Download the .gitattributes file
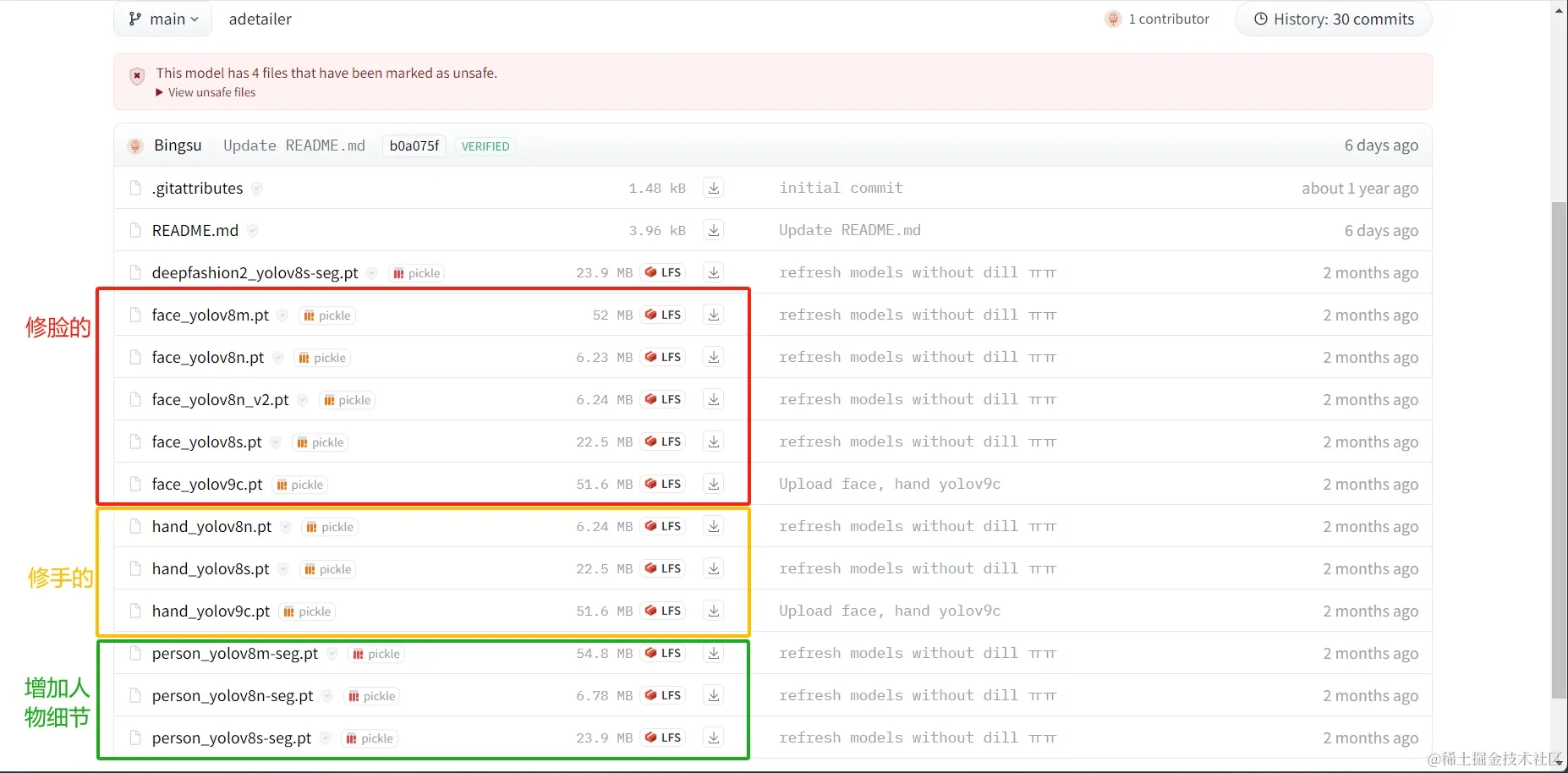1568x773 pixels. pos(714,188)
